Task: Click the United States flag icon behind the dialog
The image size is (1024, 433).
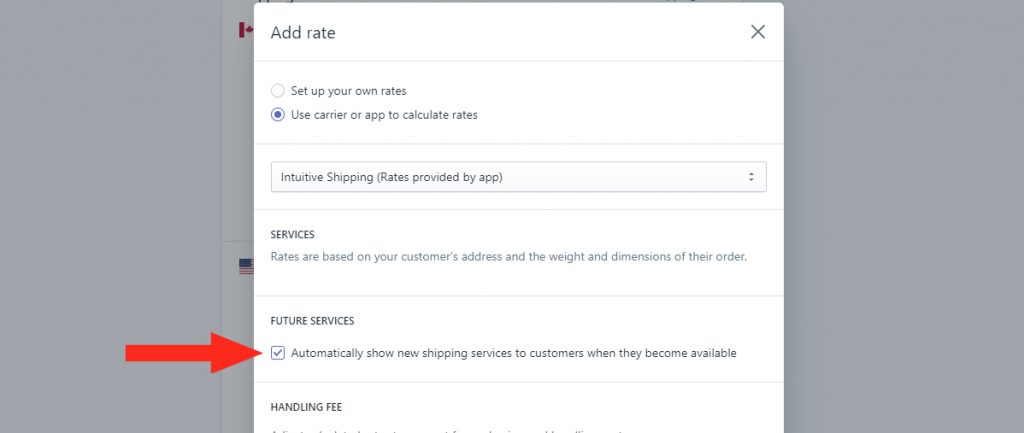Action: point(246,266)
